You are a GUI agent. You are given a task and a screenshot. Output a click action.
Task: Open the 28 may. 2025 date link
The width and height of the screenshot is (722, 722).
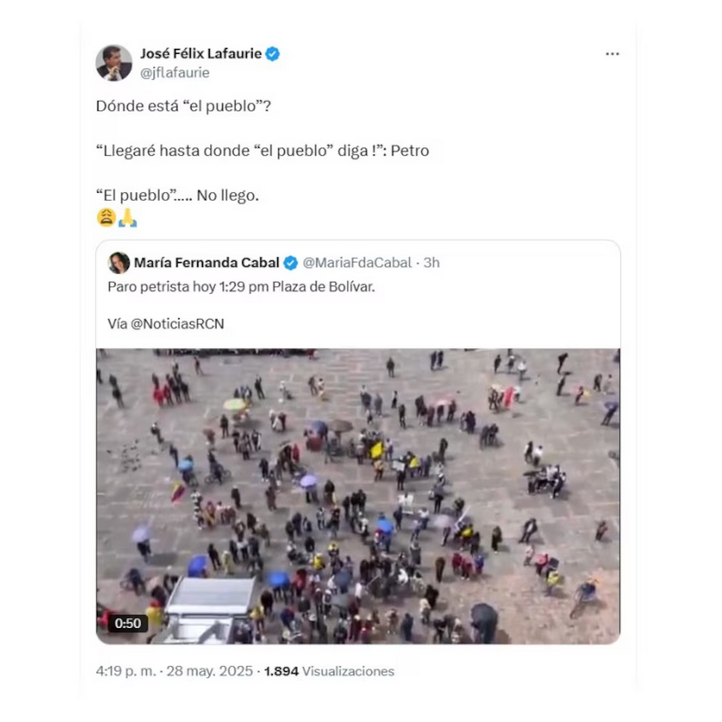[x=210, y=671]
